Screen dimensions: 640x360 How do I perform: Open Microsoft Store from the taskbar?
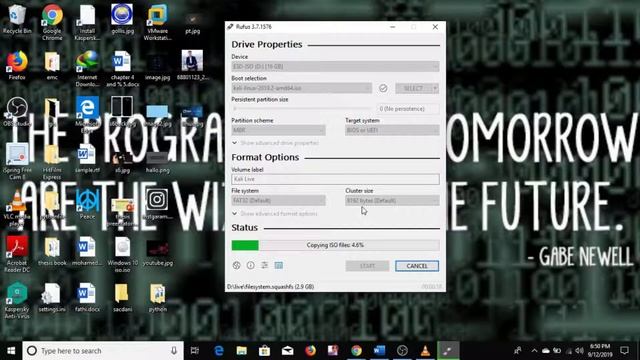pos(264,351)
